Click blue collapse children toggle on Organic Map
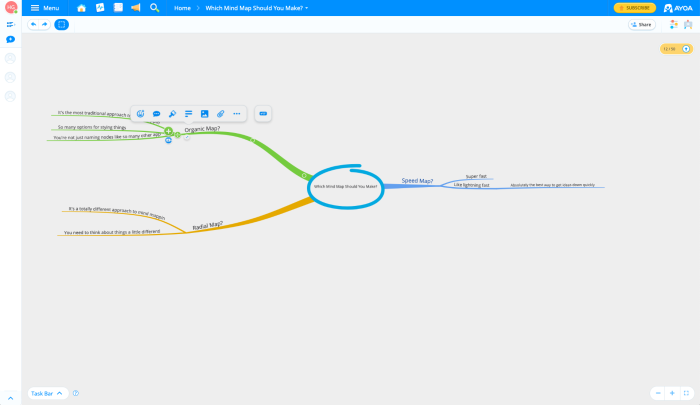The width and height of the screenshot is (700, 405). click(x=168, y=140)
